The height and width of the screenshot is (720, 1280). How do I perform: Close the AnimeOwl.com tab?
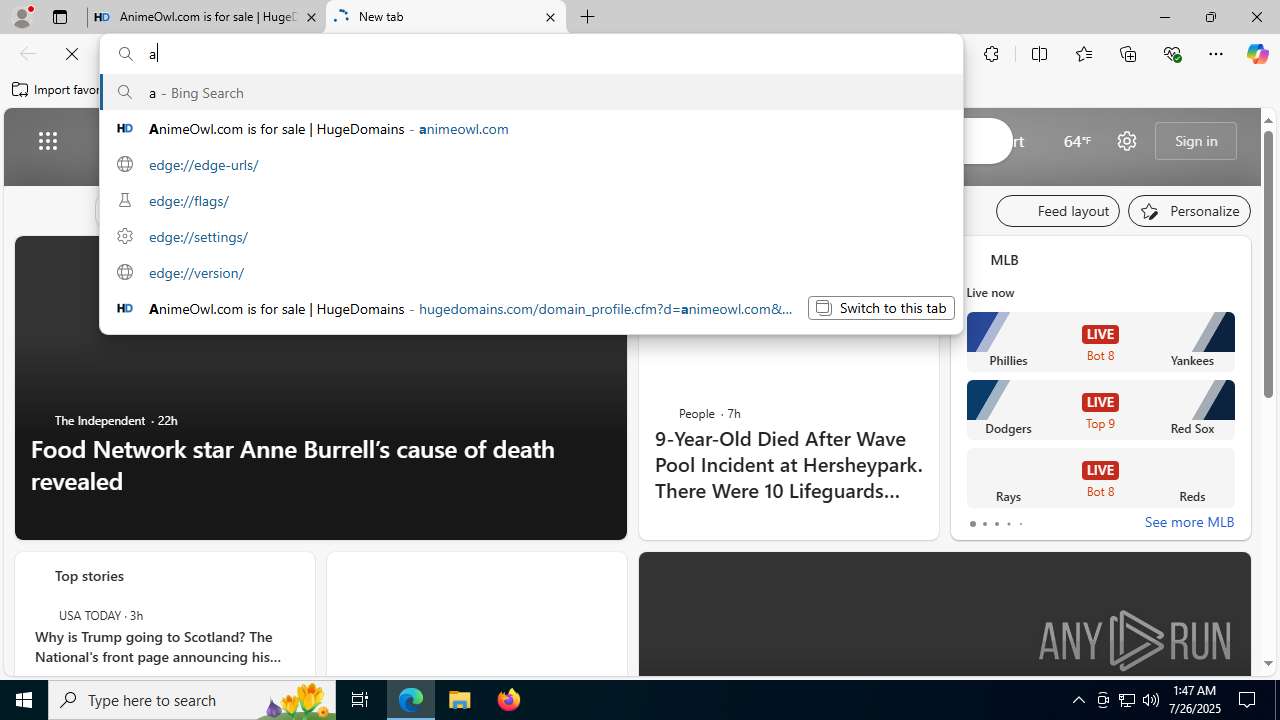pos(311,17)
